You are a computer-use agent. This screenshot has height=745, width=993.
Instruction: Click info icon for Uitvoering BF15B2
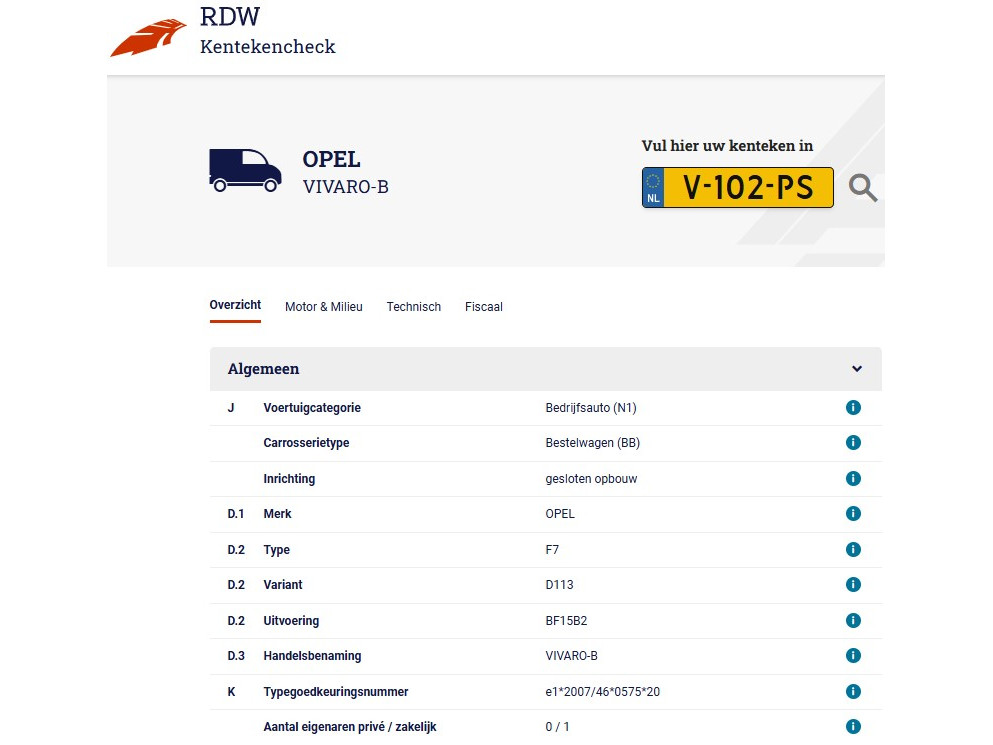point(853,621)
